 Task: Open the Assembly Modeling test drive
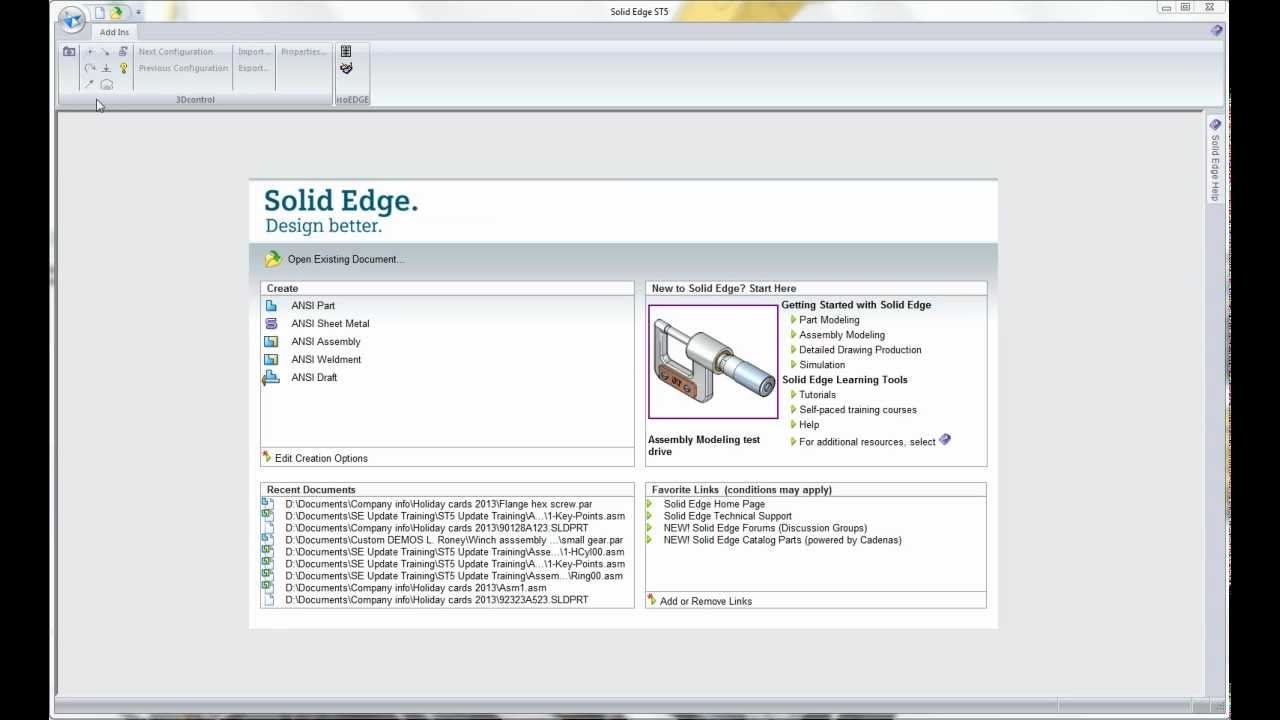[704, 446]
